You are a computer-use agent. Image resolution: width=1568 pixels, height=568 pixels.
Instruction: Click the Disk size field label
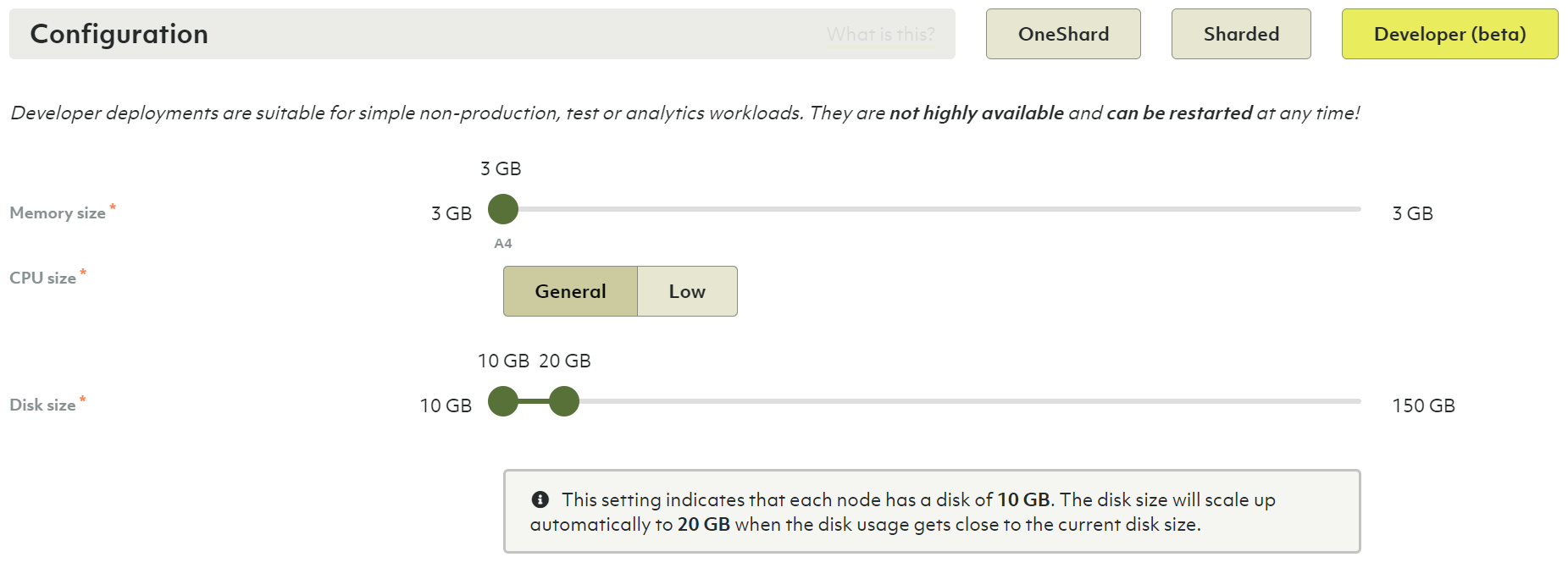(42, 405)
